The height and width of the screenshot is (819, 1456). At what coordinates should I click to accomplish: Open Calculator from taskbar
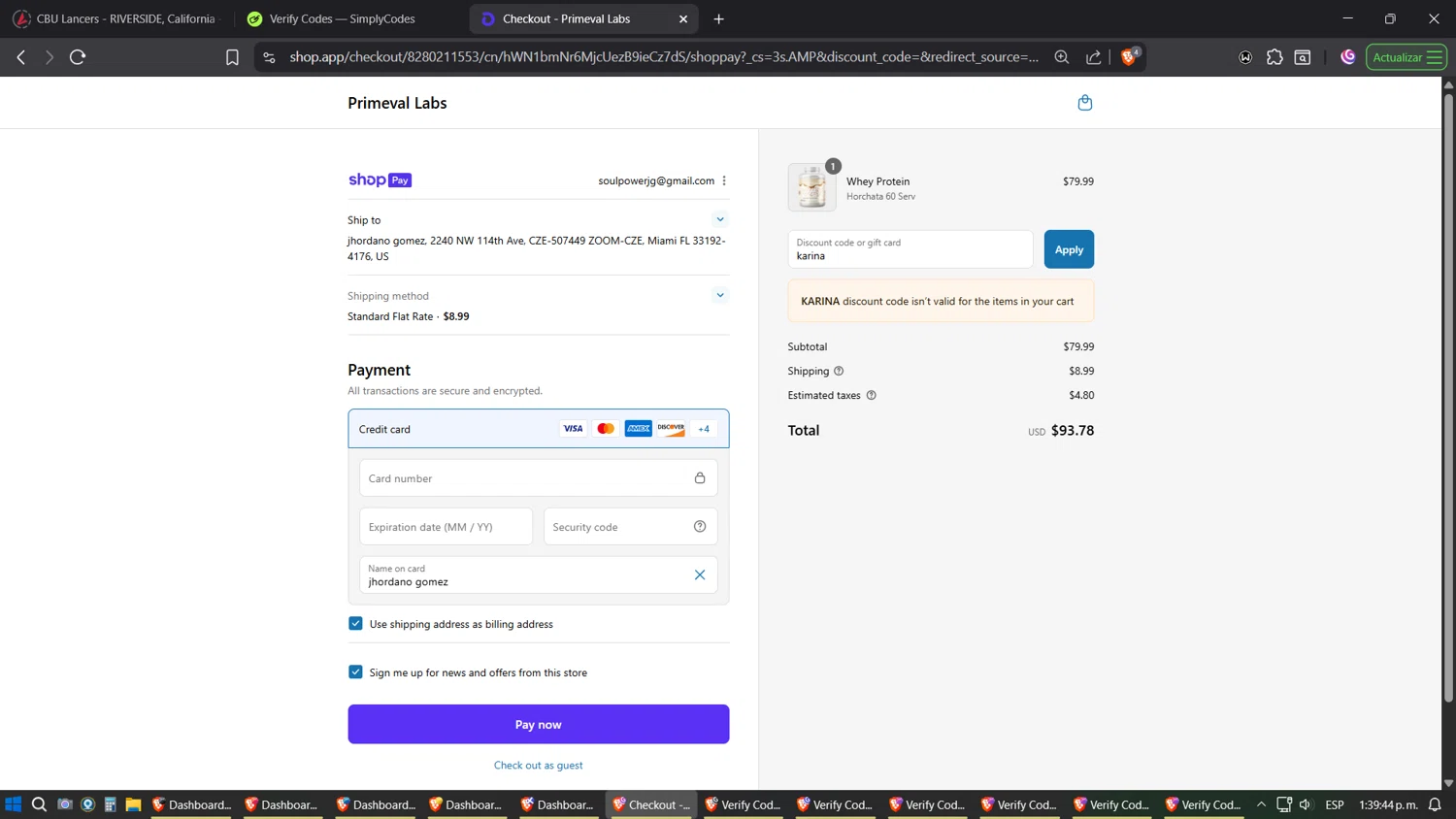coord(111,804)
